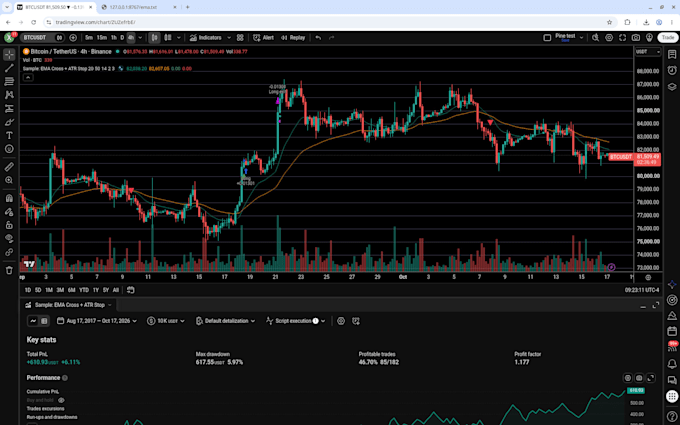
Task: Toggle lock all drawings padlock
Action: click(9, 225)
